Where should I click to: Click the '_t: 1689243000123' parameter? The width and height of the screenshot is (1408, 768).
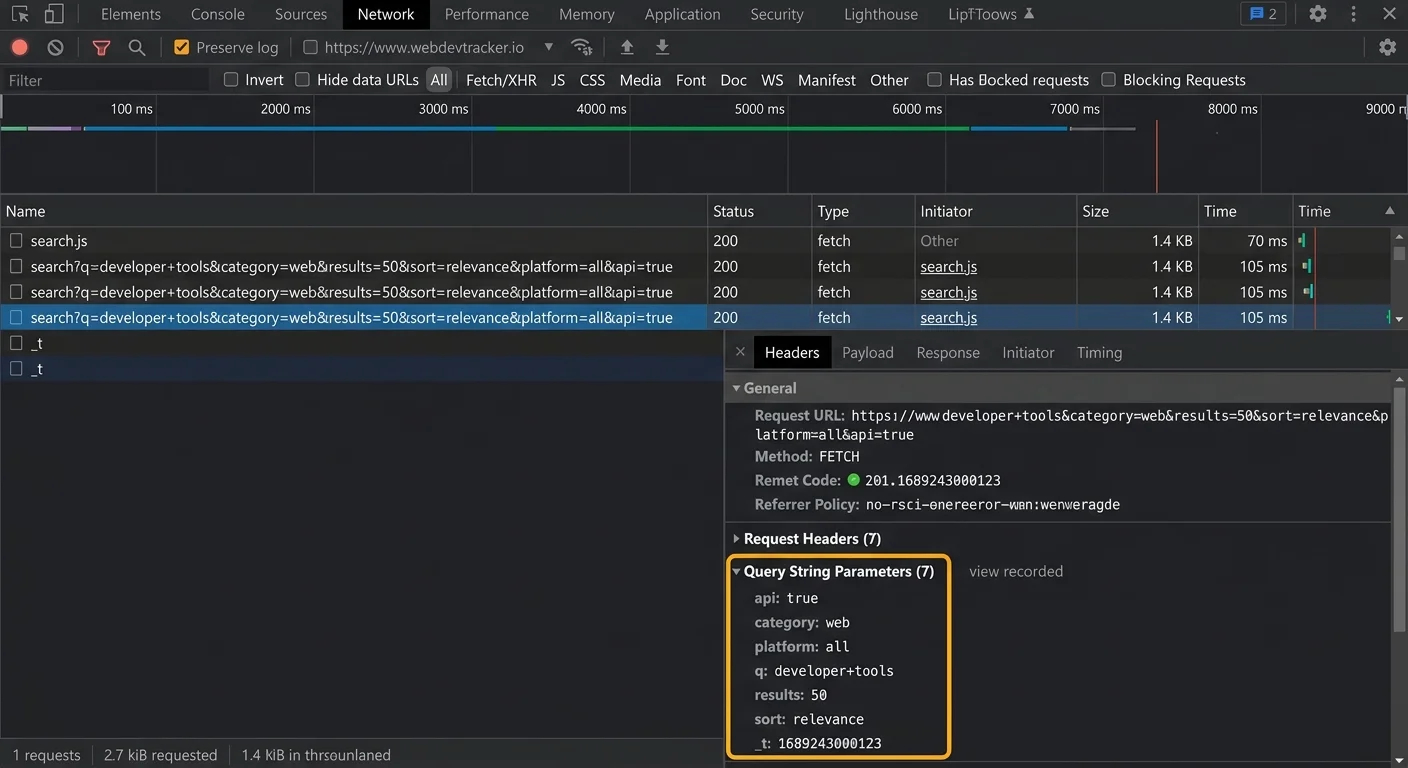tap(818, 743)
